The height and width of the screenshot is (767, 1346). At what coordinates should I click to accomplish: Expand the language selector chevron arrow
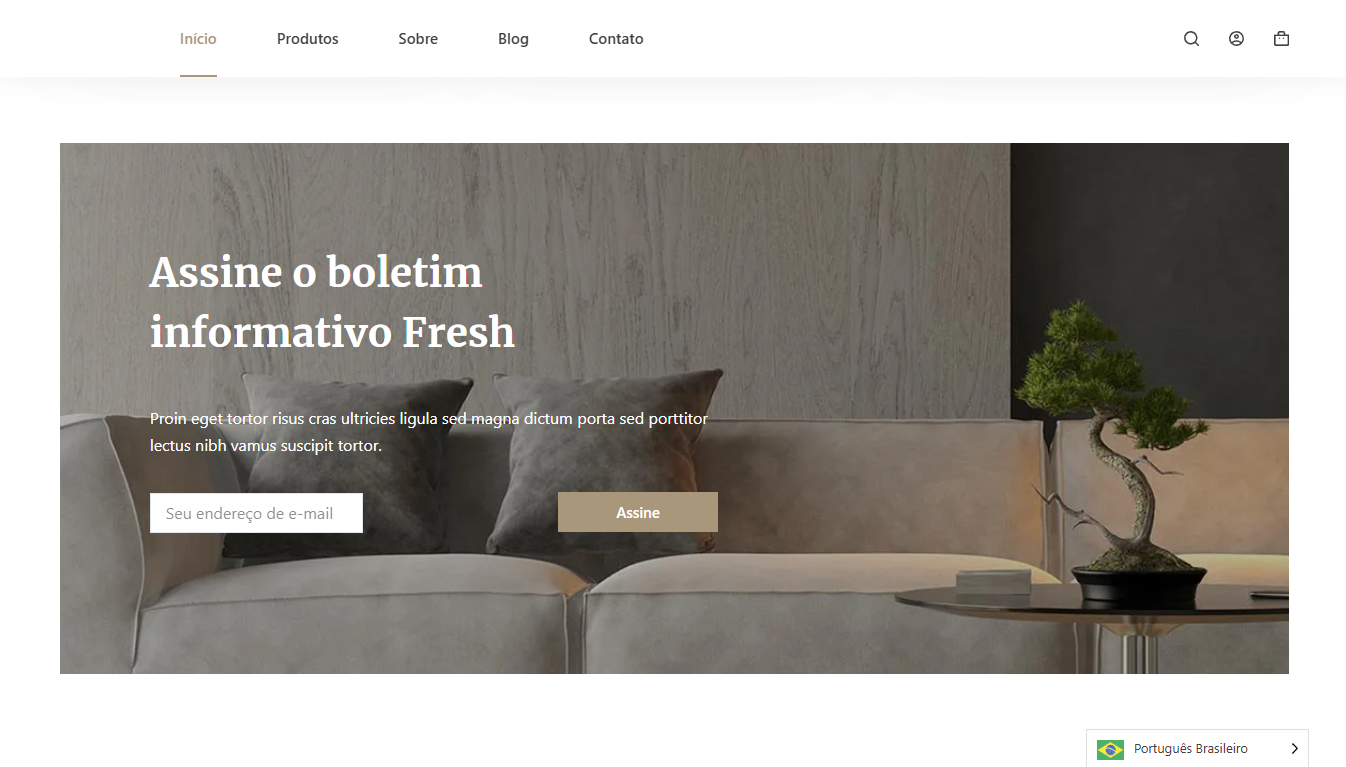click(1294, 749)
